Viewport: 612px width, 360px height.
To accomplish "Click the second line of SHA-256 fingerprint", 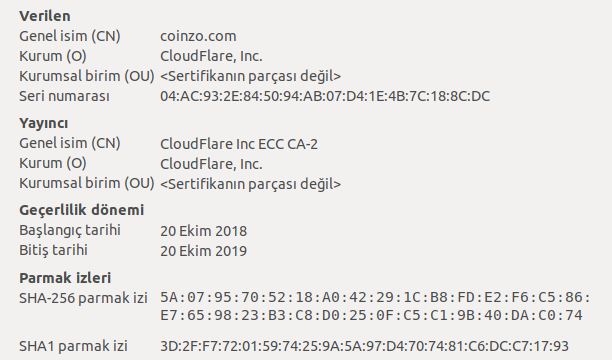I will click(x=371, y=315).
